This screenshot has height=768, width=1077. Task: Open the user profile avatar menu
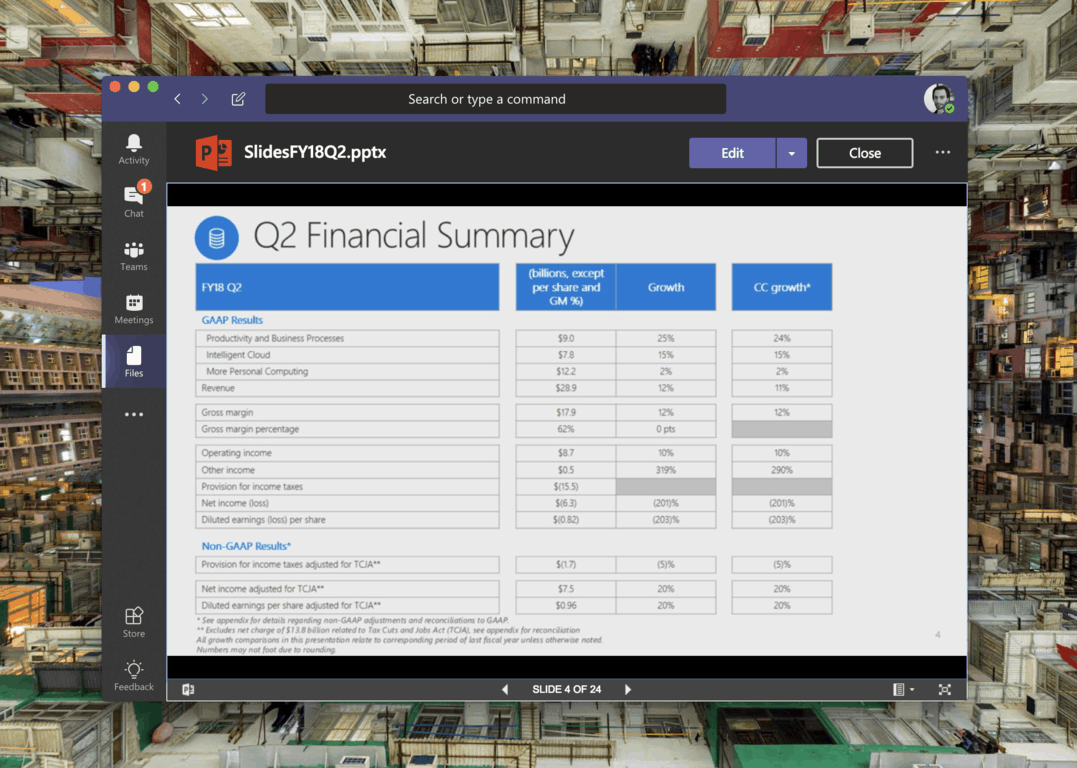coord(938,98)
